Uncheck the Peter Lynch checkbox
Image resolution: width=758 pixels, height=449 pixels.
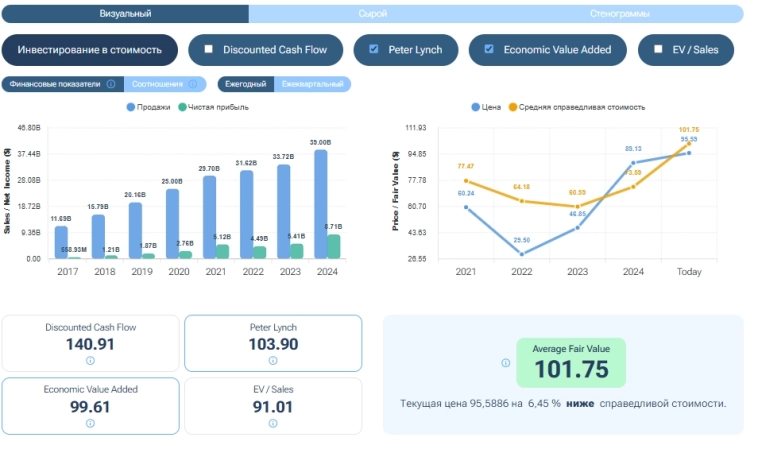374,49
